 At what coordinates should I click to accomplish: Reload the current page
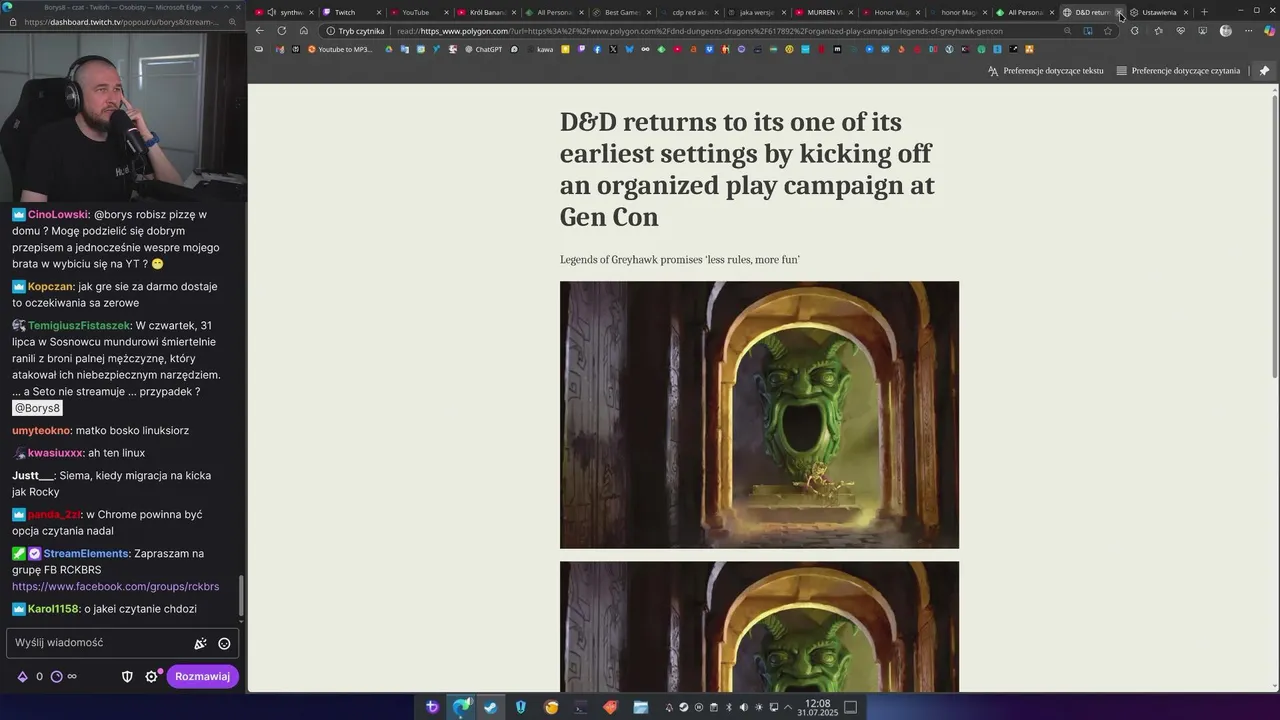pos(282,31)
